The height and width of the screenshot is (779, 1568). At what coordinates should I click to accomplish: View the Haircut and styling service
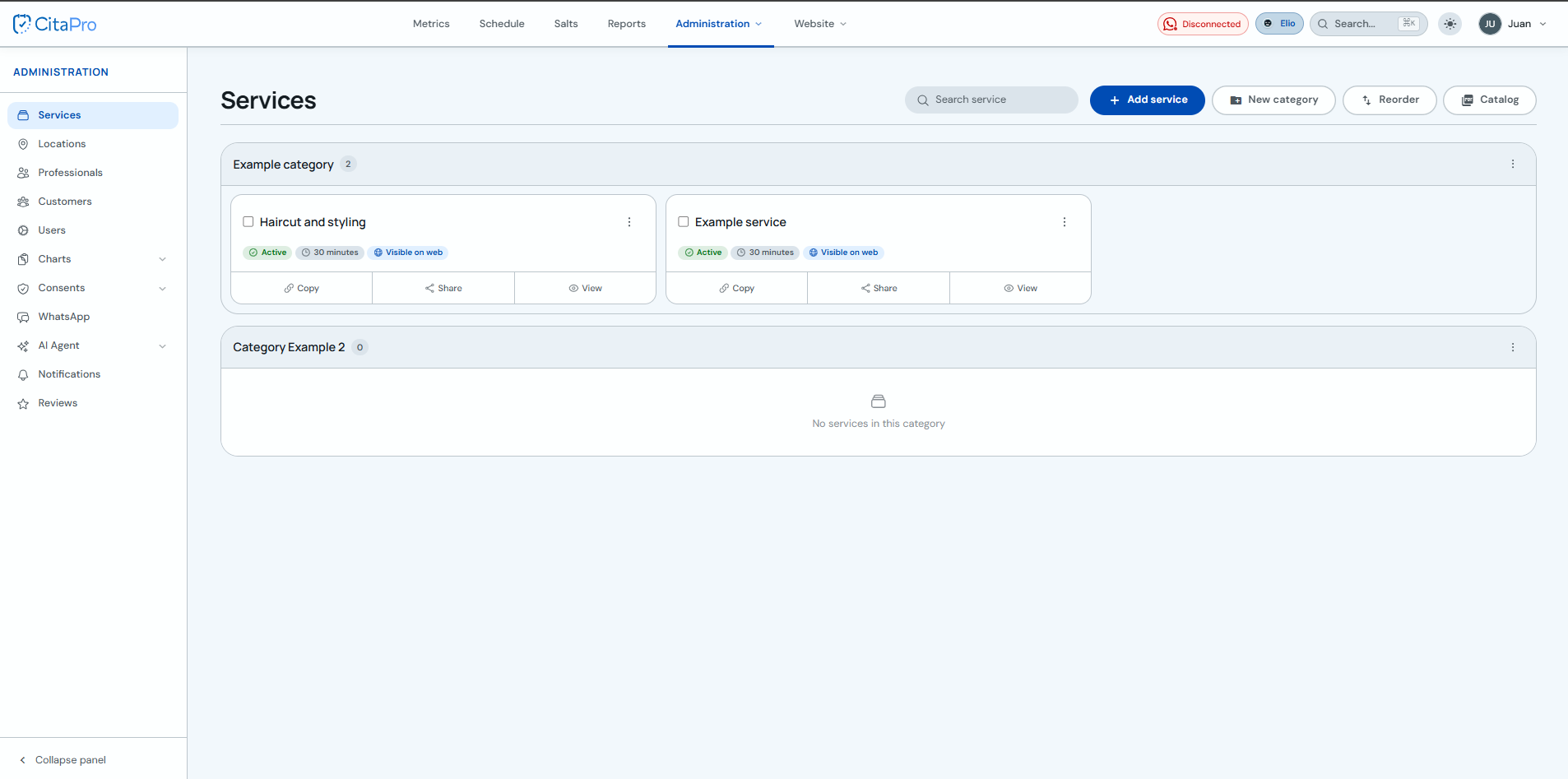pyautogui.click(x=585, y=288)
